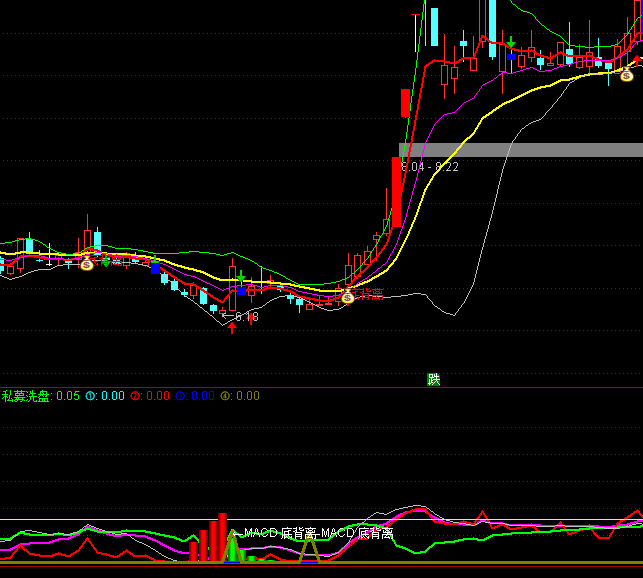Click the gray price gap bar
This screenshot has height=578, width=643.
[520, 150]
